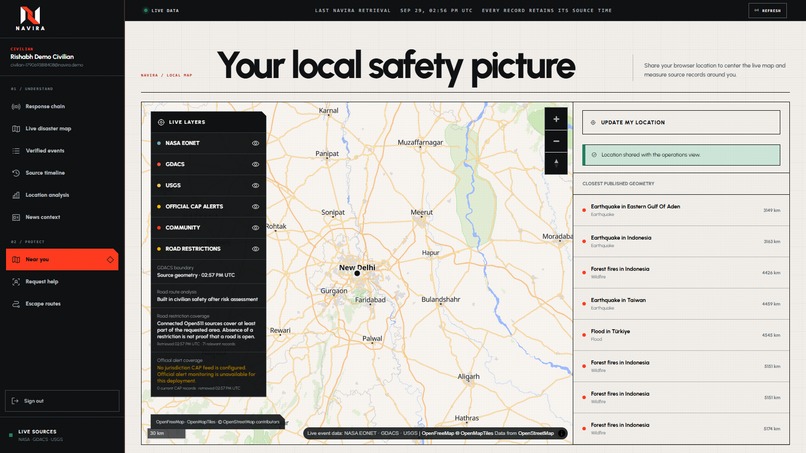Click the Refresh button
This screenshot has height=453, width=806.
coord(767,10)
